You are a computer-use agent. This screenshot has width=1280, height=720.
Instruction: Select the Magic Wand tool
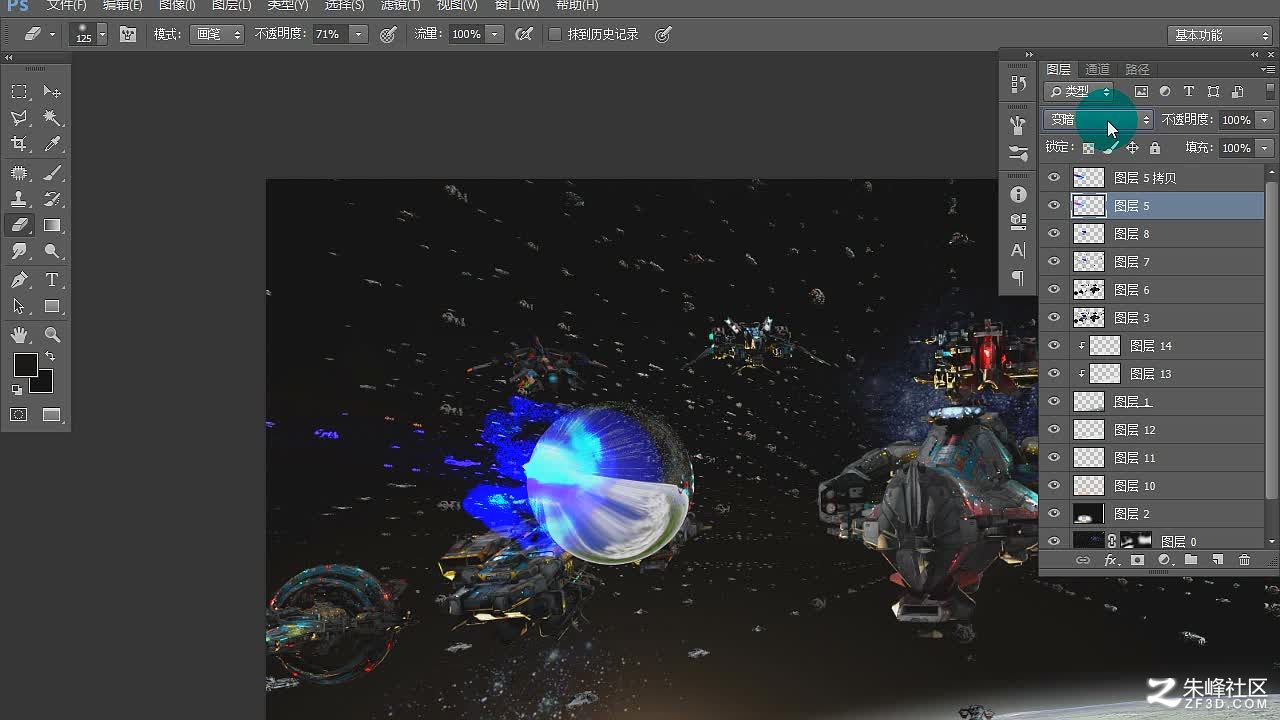click(52, 118)
